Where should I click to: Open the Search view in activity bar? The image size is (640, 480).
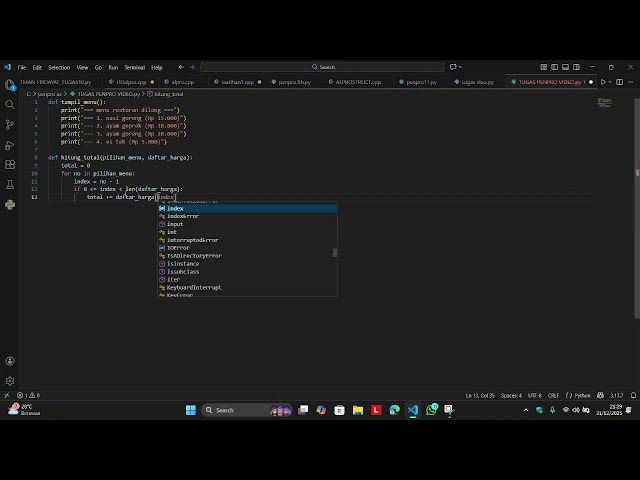click(x=10, y=104)
